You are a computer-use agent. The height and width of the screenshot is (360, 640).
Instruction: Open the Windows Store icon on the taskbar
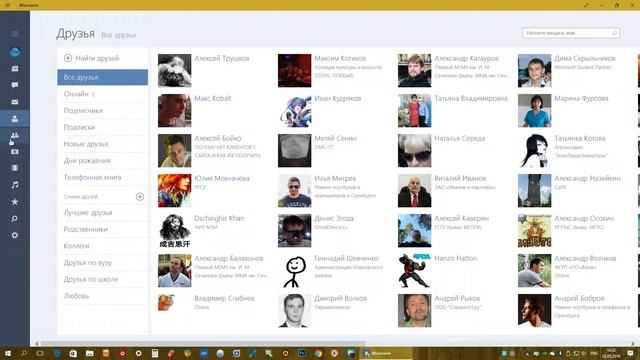[73, 353]
